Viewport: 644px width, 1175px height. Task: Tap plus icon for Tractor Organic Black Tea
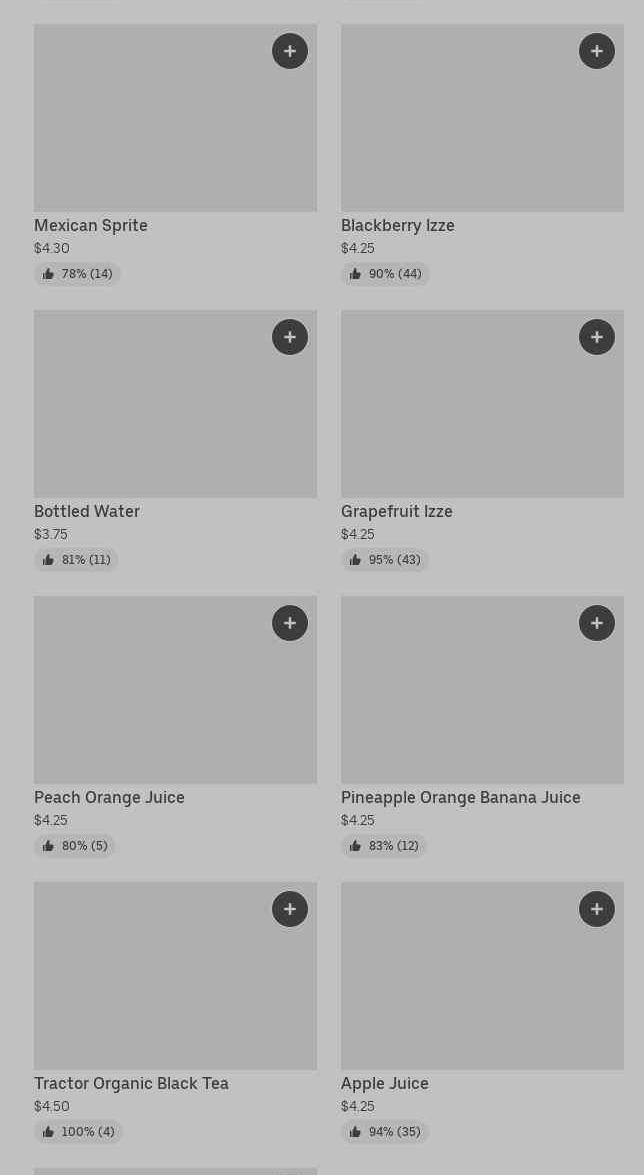tap(290, 909)
